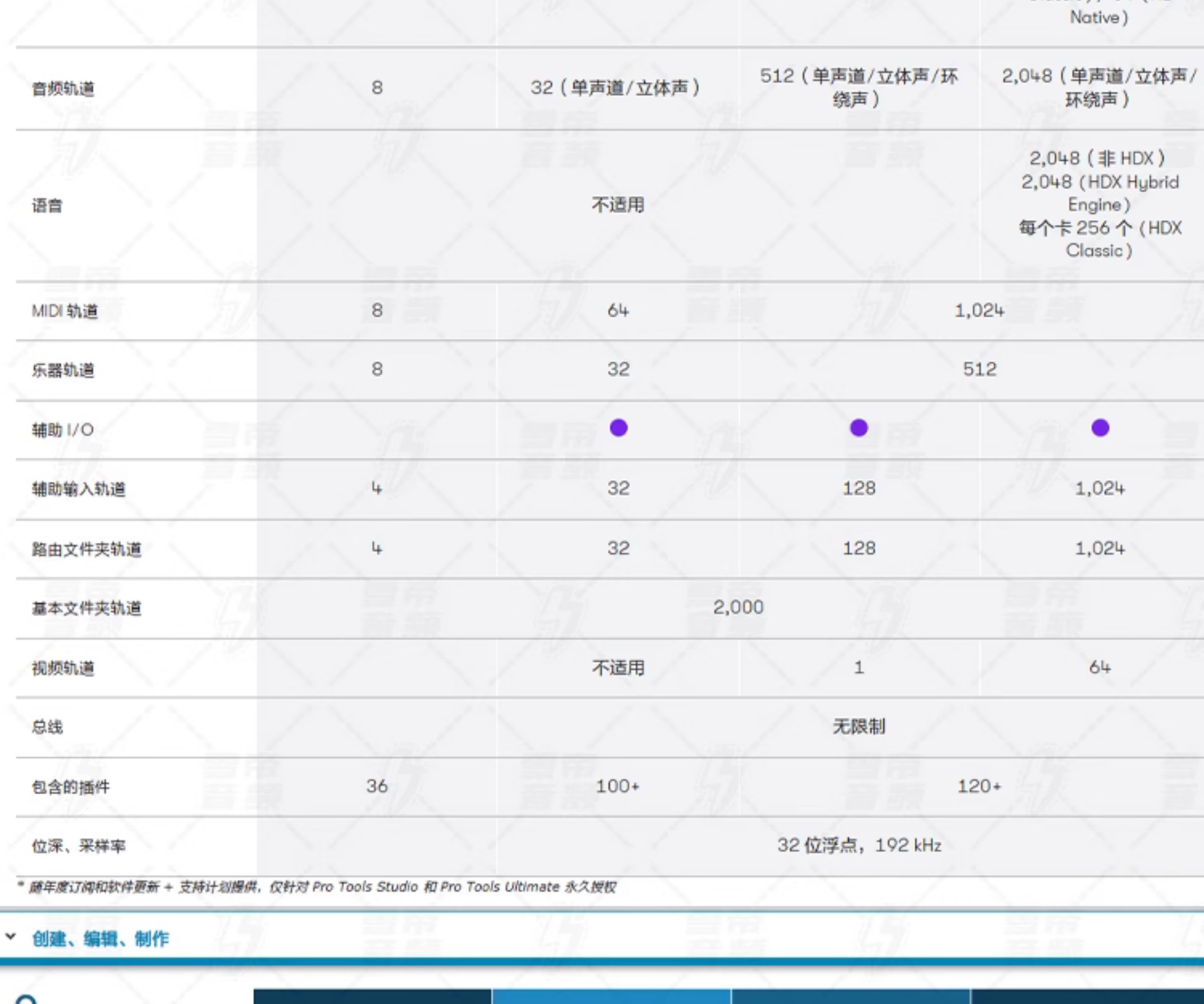Viewport: 1204px width, 1004px height.
Task: Click the 120+ plugins value
Action: 979,786
